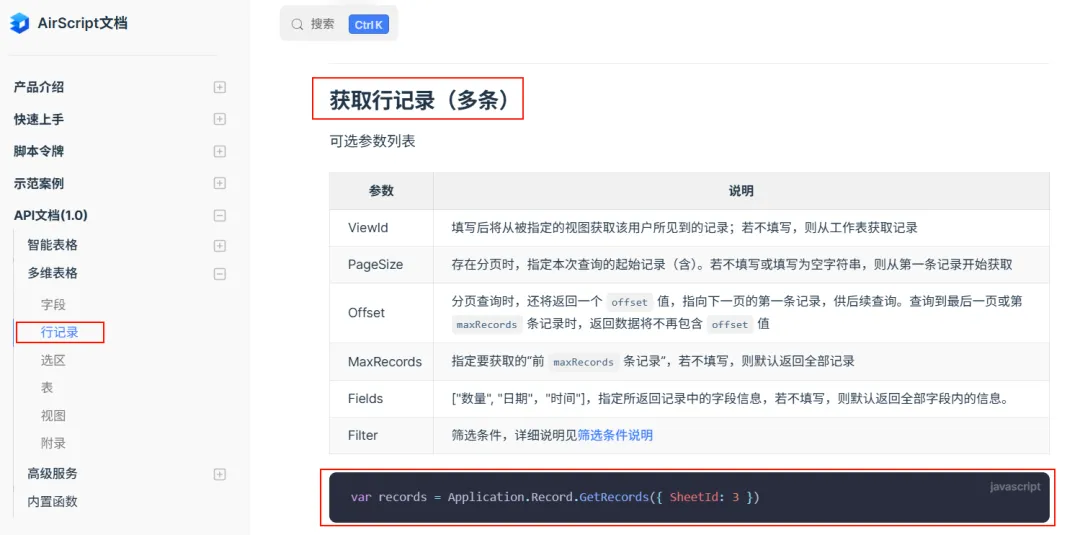Open the 脚本令牌 menu entry
This screenshot has width=1080, height=535.
click(39, 151)
